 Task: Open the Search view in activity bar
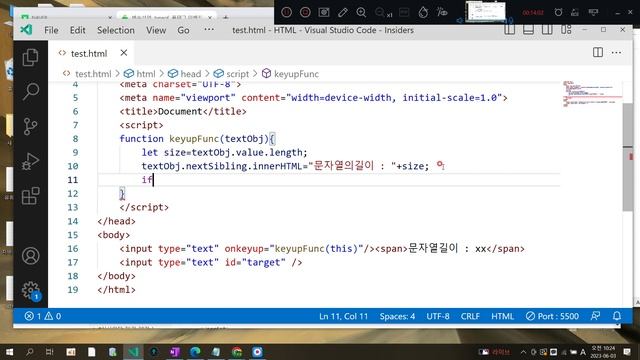coord(31,91)
